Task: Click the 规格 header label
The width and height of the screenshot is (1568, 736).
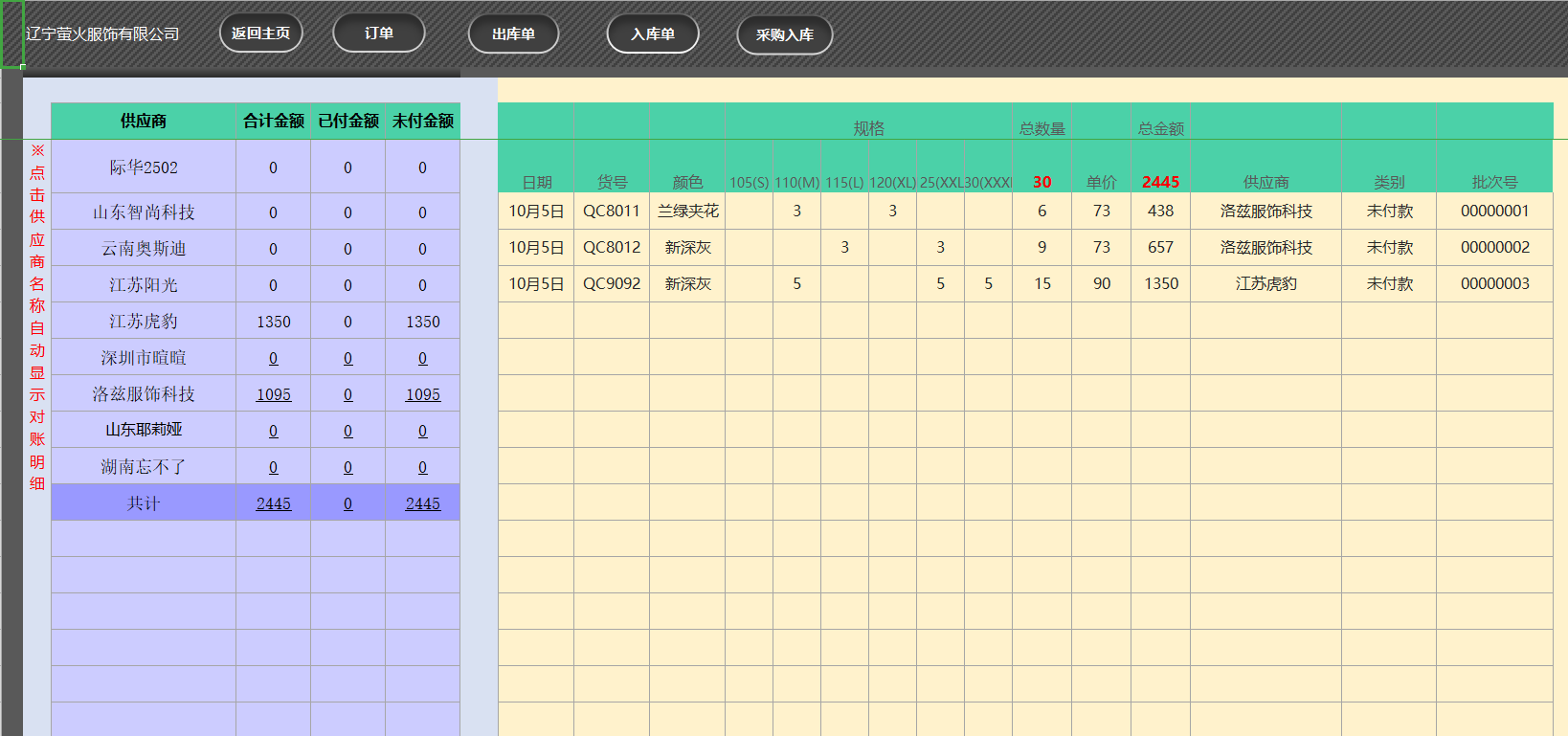Action: [869, 128]
